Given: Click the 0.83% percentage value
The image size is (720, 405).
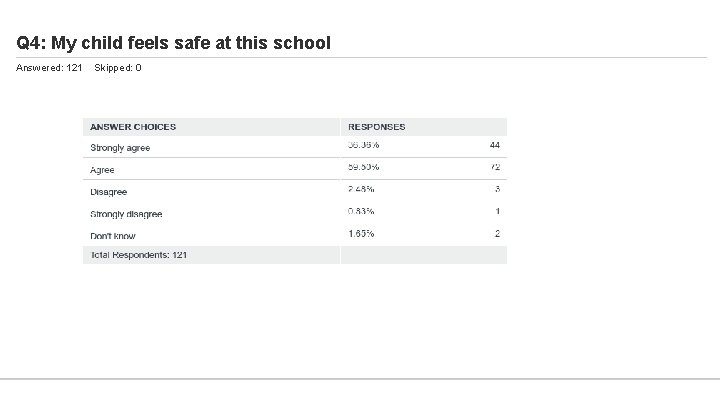Looking at the screenshot, I should [361, 211].
